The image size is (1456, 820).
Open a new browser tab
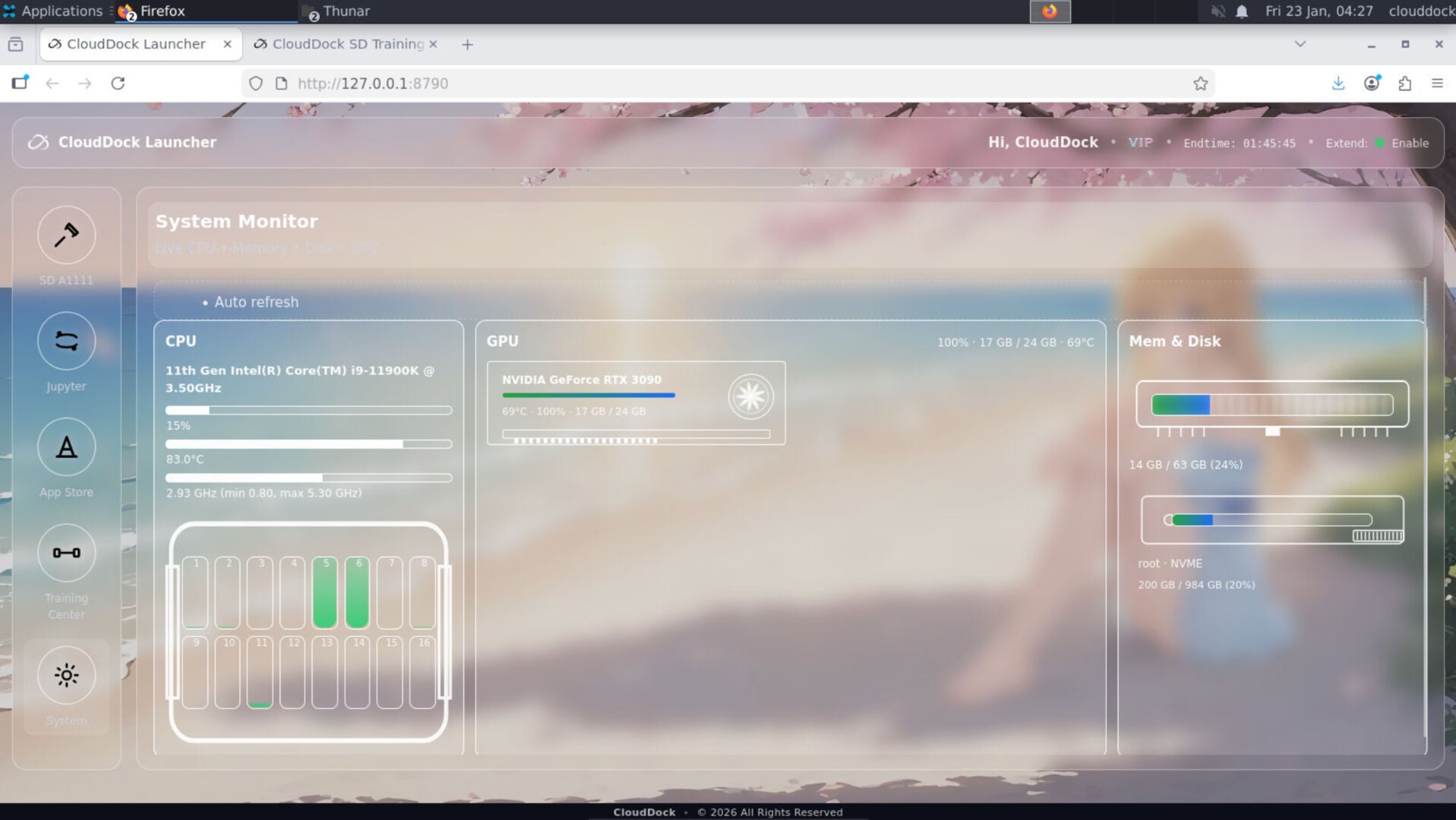click(x=466, y=44)
